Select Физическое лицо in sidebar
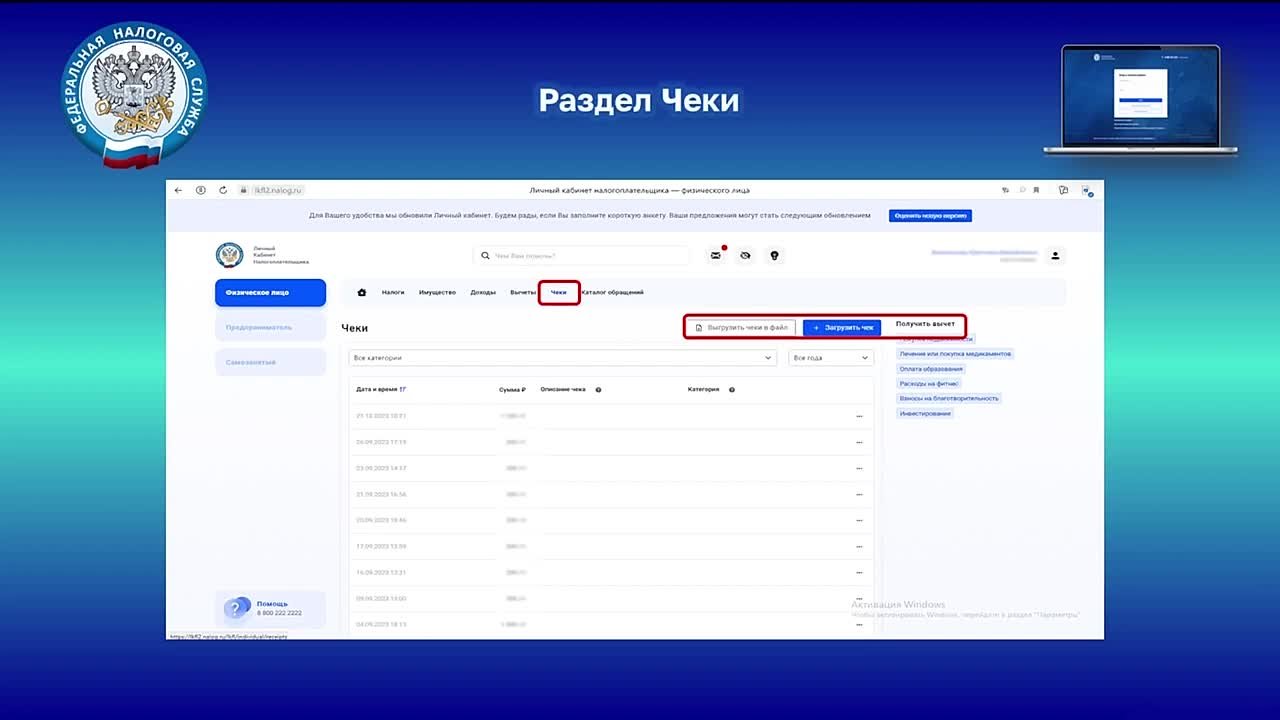The image size is (1280, 720). tap(270, 293)
